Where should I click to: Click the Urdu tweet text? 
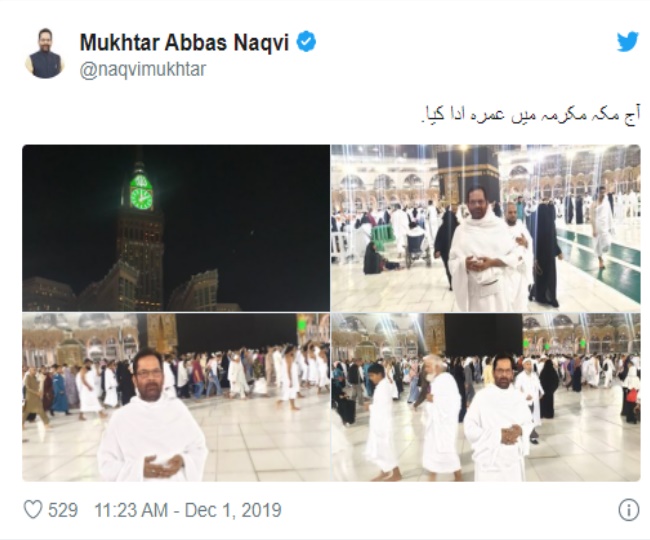531,116
